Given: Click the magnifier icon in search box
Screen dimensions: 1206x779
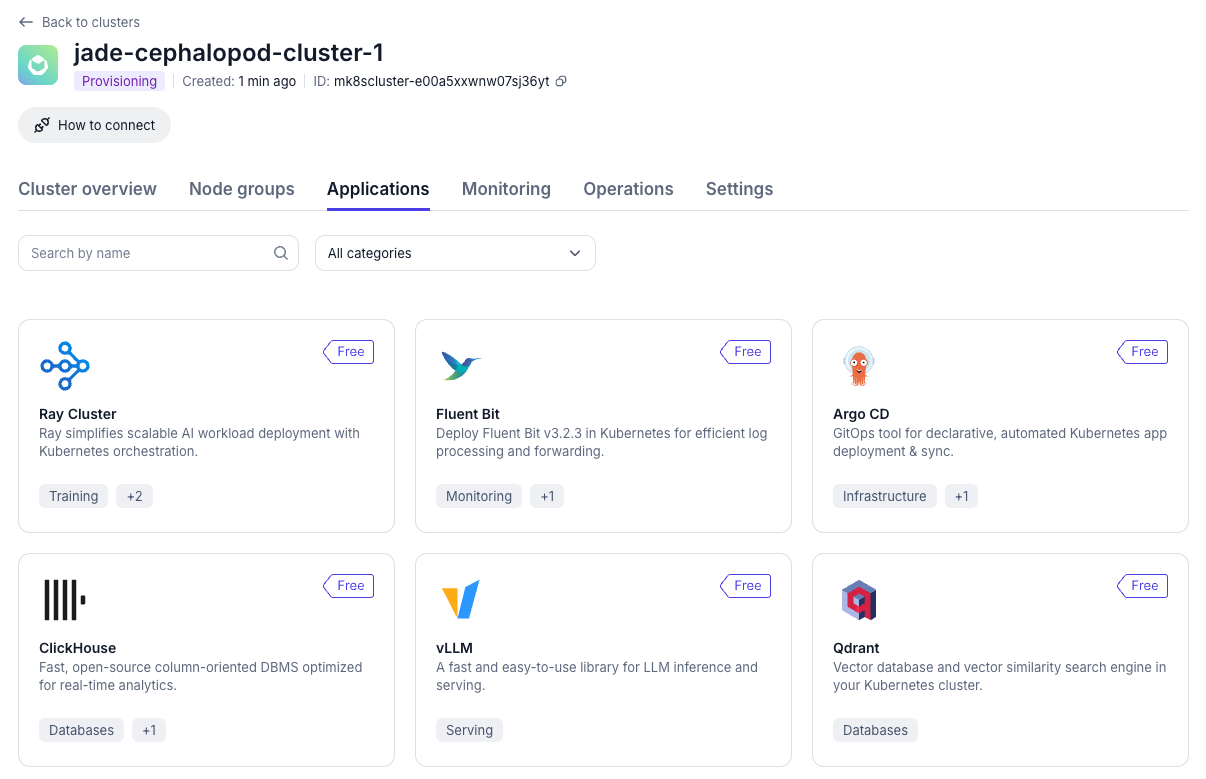Looking at the screenshot, I should click(281, 253).
